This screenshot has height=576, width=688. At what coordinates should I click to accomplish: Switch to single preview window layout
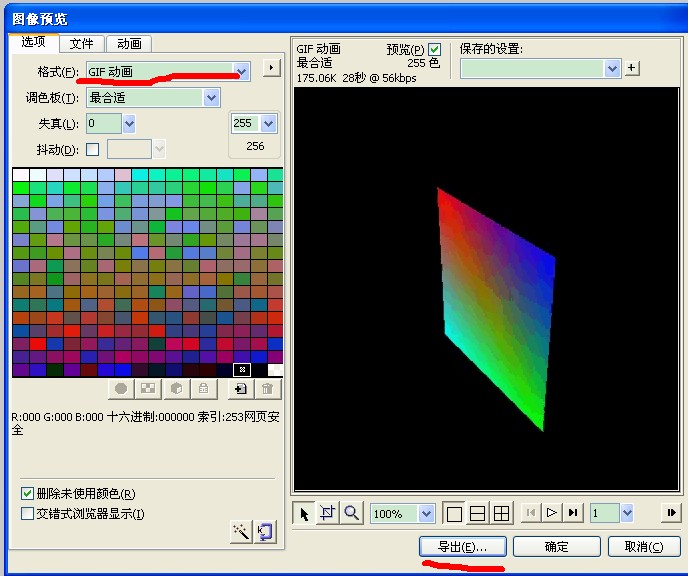tap(454, 513)
